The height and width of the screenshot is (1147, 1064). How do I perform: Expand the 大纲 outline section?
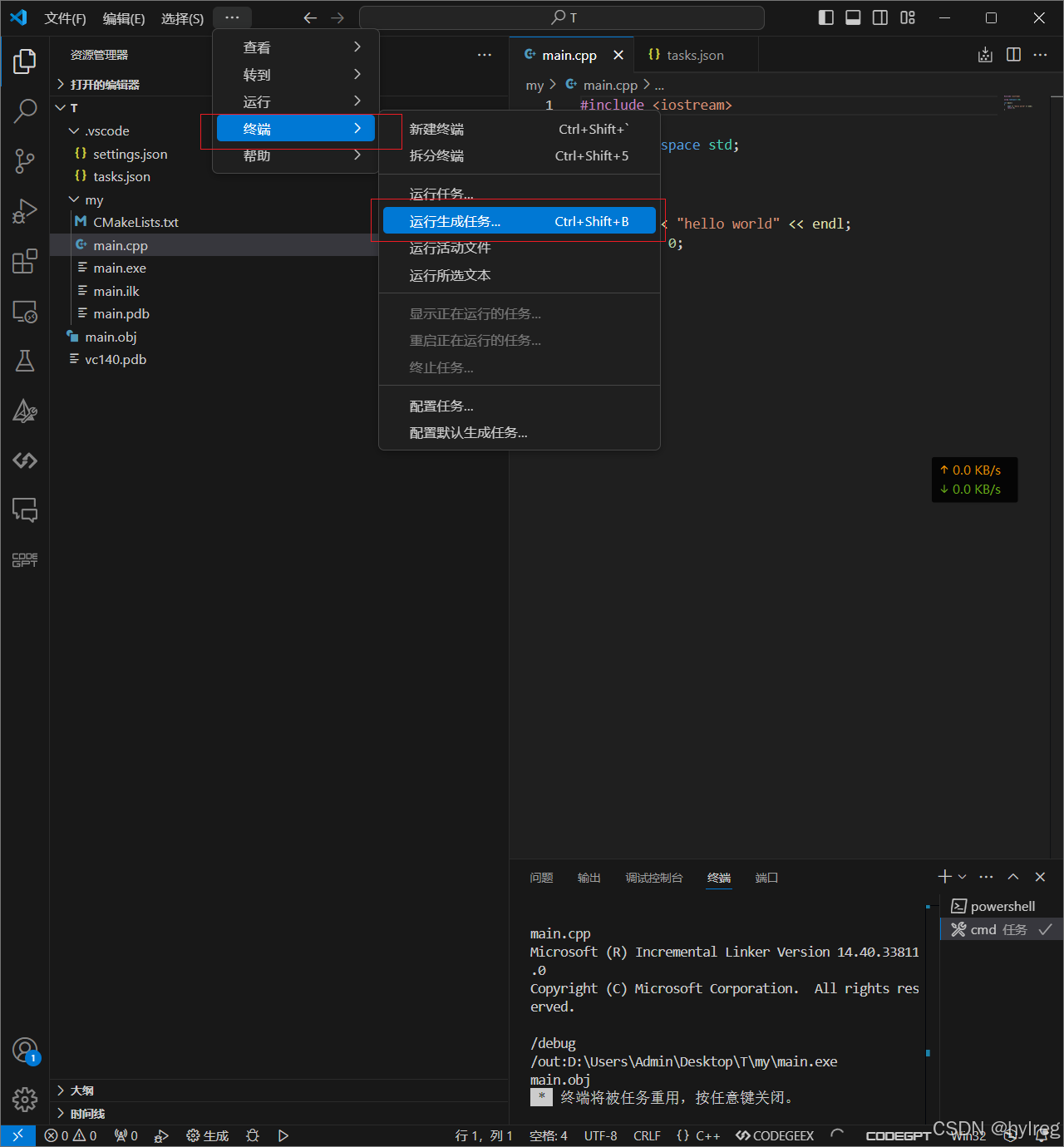coord(279,1090)
